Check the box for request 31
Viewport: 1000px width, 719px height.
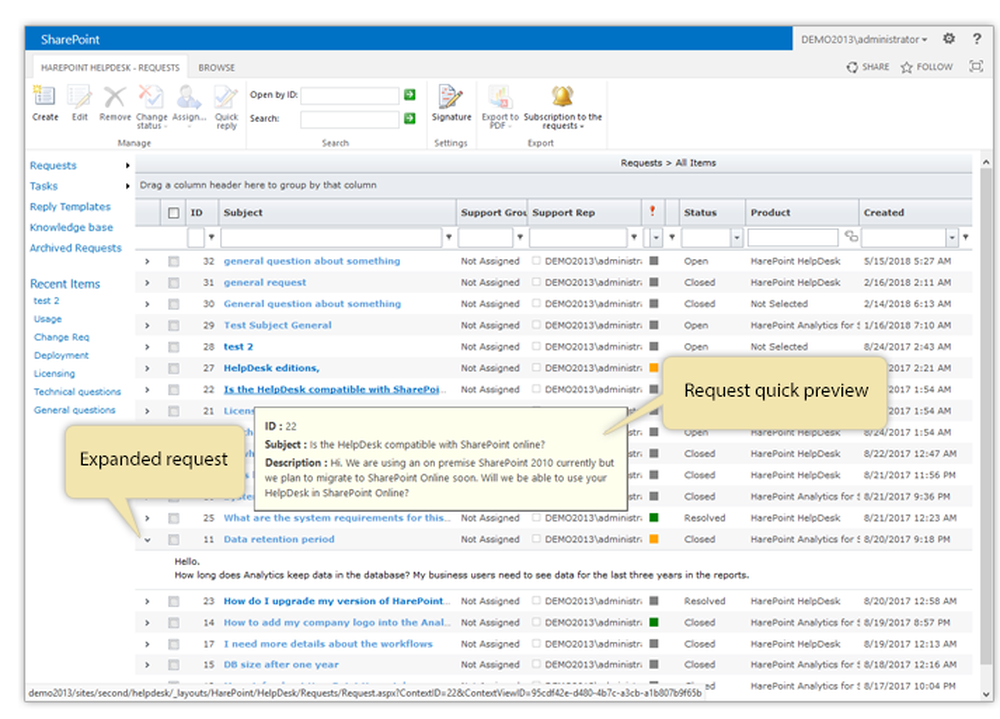pyautogui.click(x=173, y=283)
